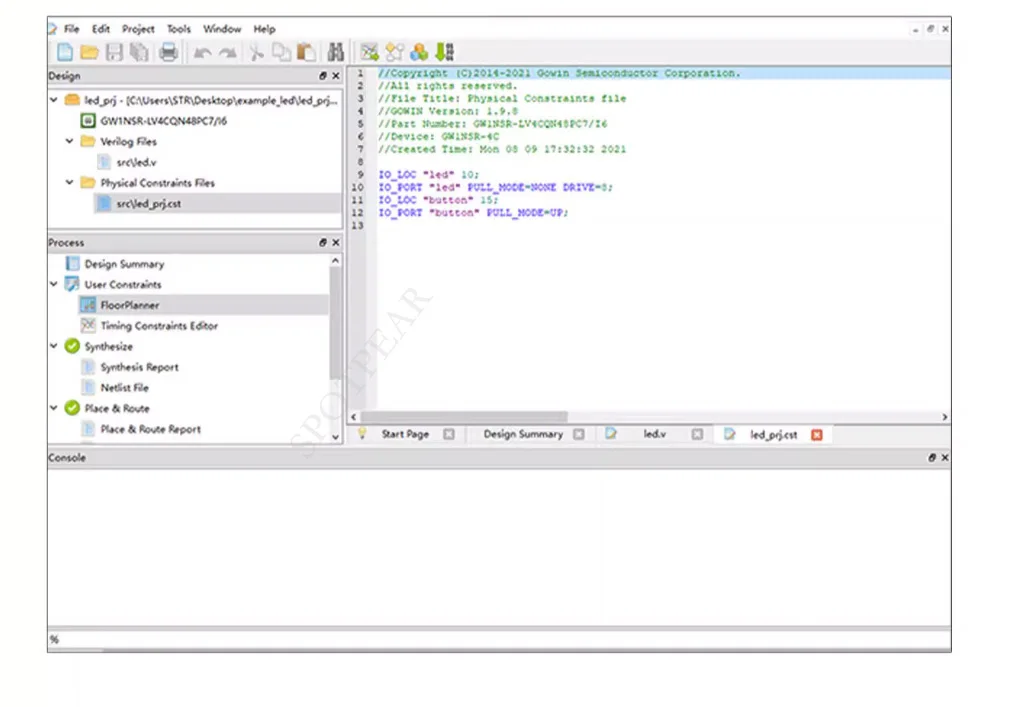Click code line IO_LOC "button" 15
Viewport: 1015px width, 707px height.
tap(438, 200)
